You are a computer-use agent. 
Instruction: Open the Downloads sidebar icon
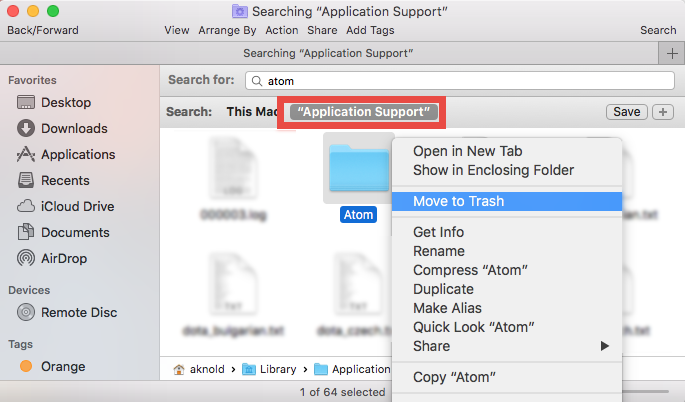pyautogui.click(x=26, y=128)
